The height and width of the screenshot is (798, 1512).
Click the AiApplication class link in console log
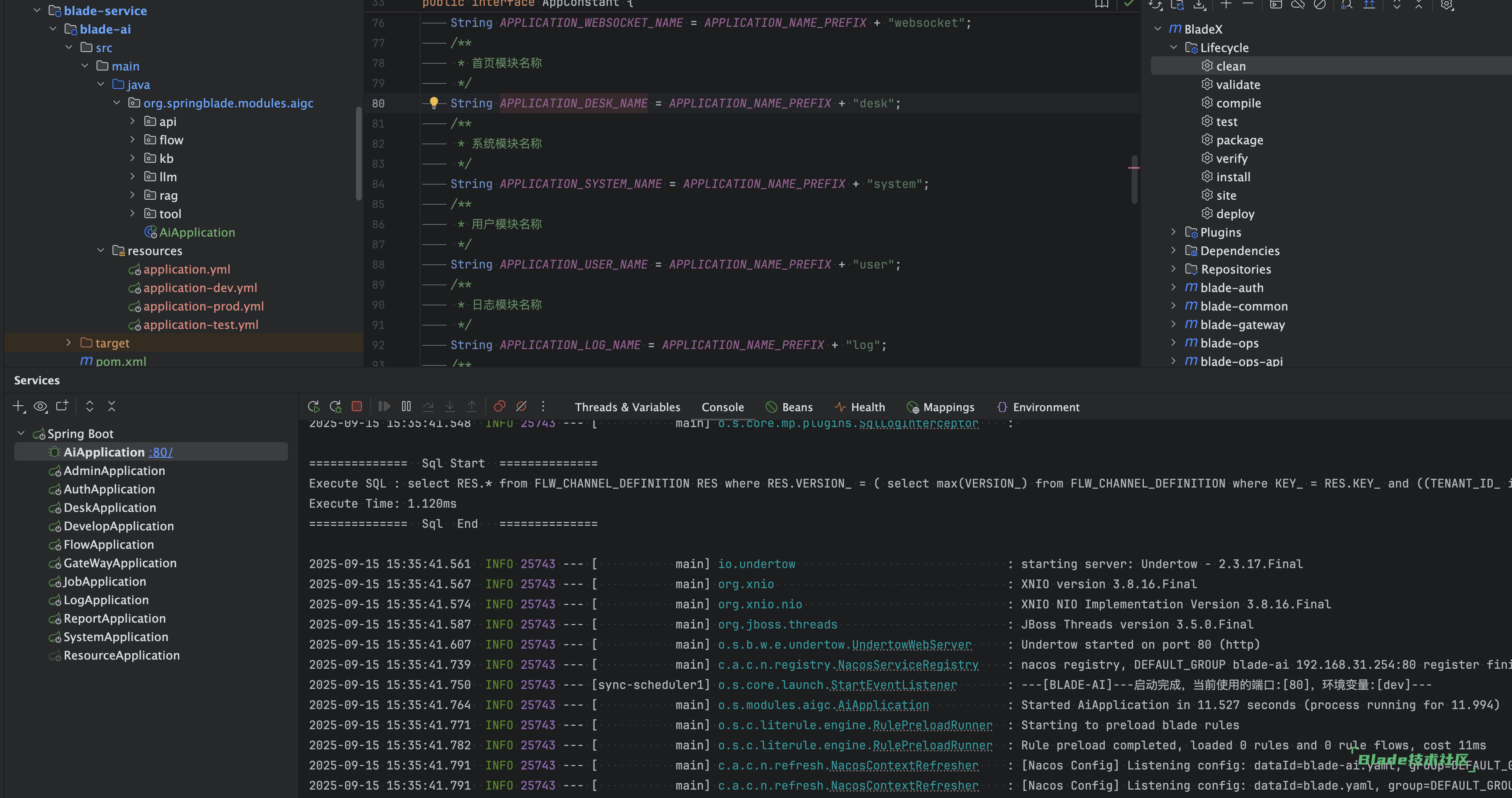click(883, 705)
